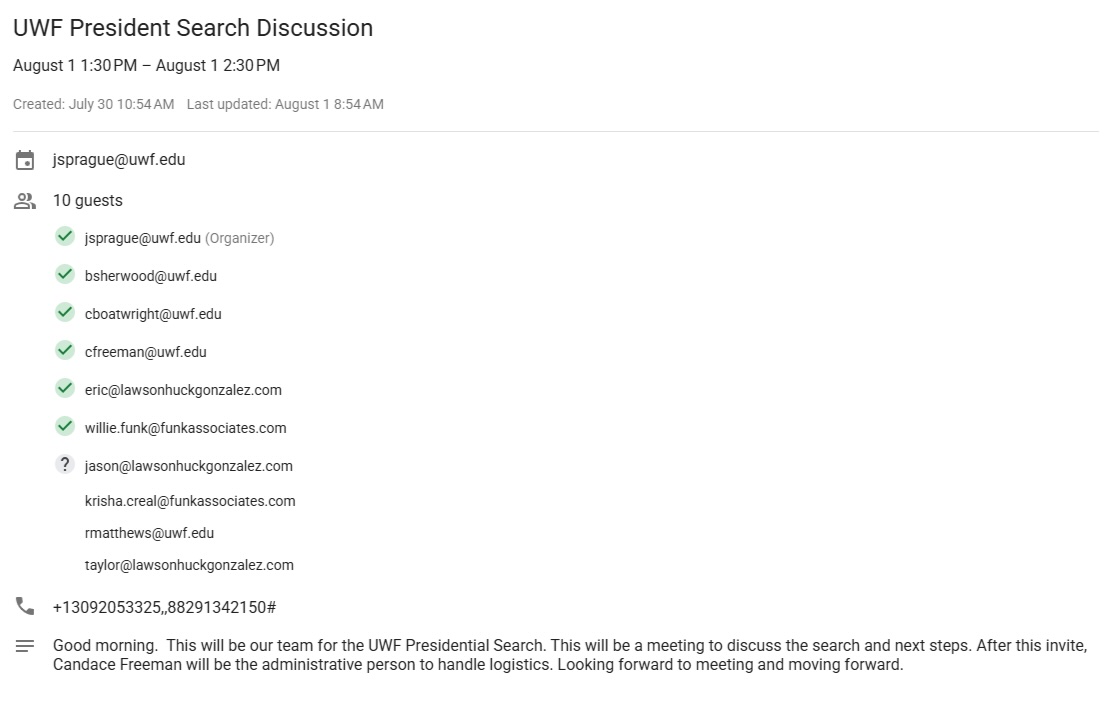This screenshot has height=706, width=1104.
Task: Click guest taylor@lawsonhuckgonzalez.com
Action: point(189,565)
